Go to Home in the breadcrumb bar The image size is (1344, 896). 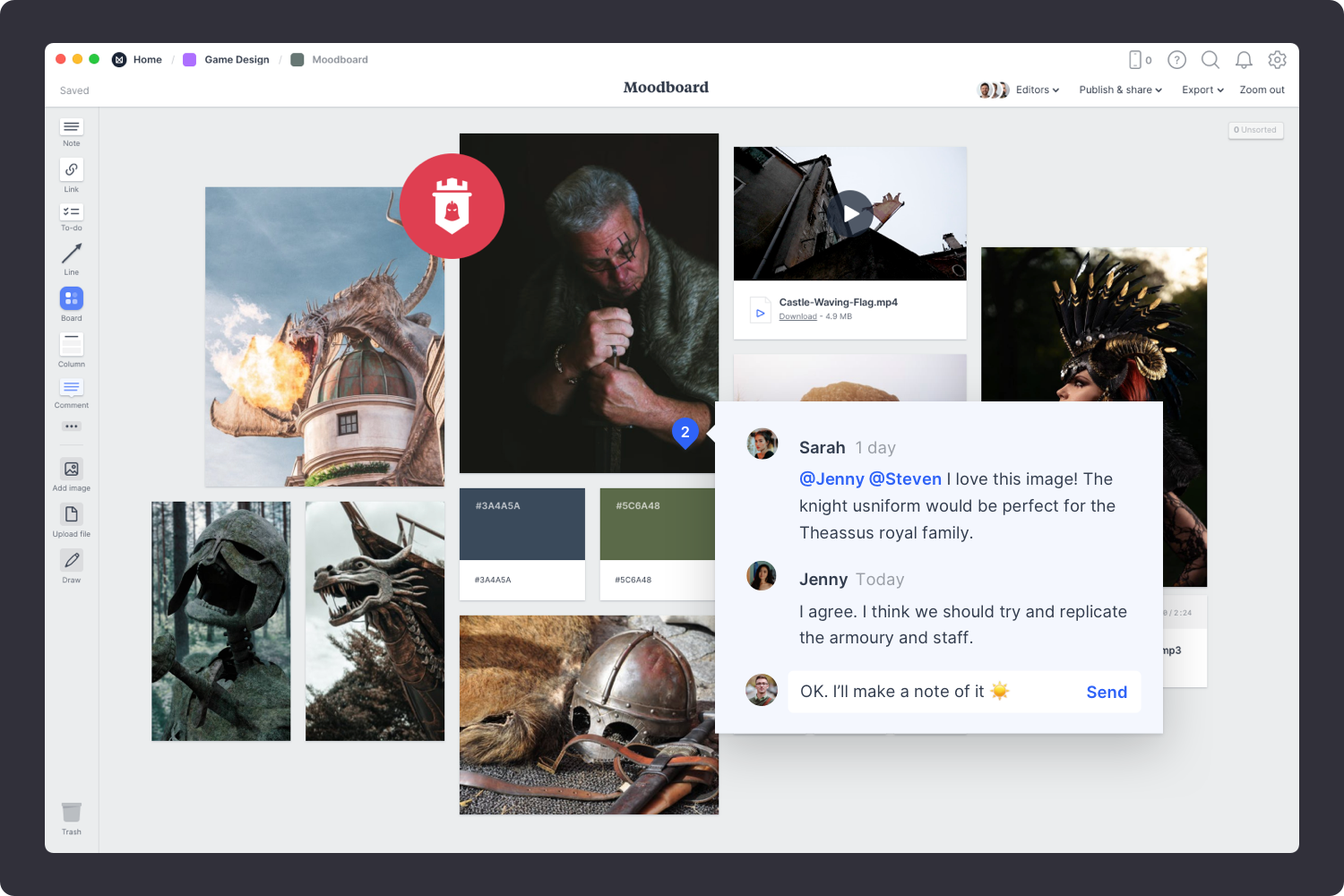(147, 59)
